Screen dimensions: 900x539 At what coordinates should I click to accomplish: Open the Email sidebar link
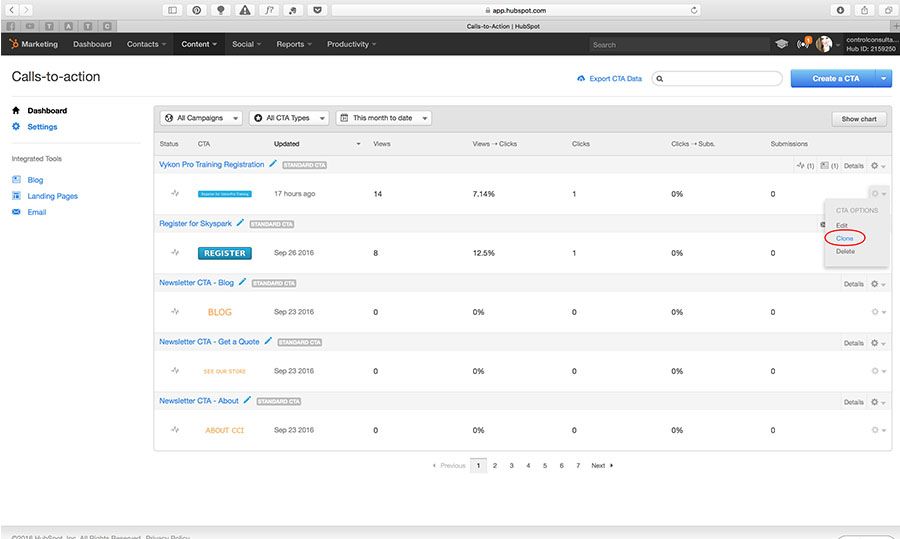(37, 212)
